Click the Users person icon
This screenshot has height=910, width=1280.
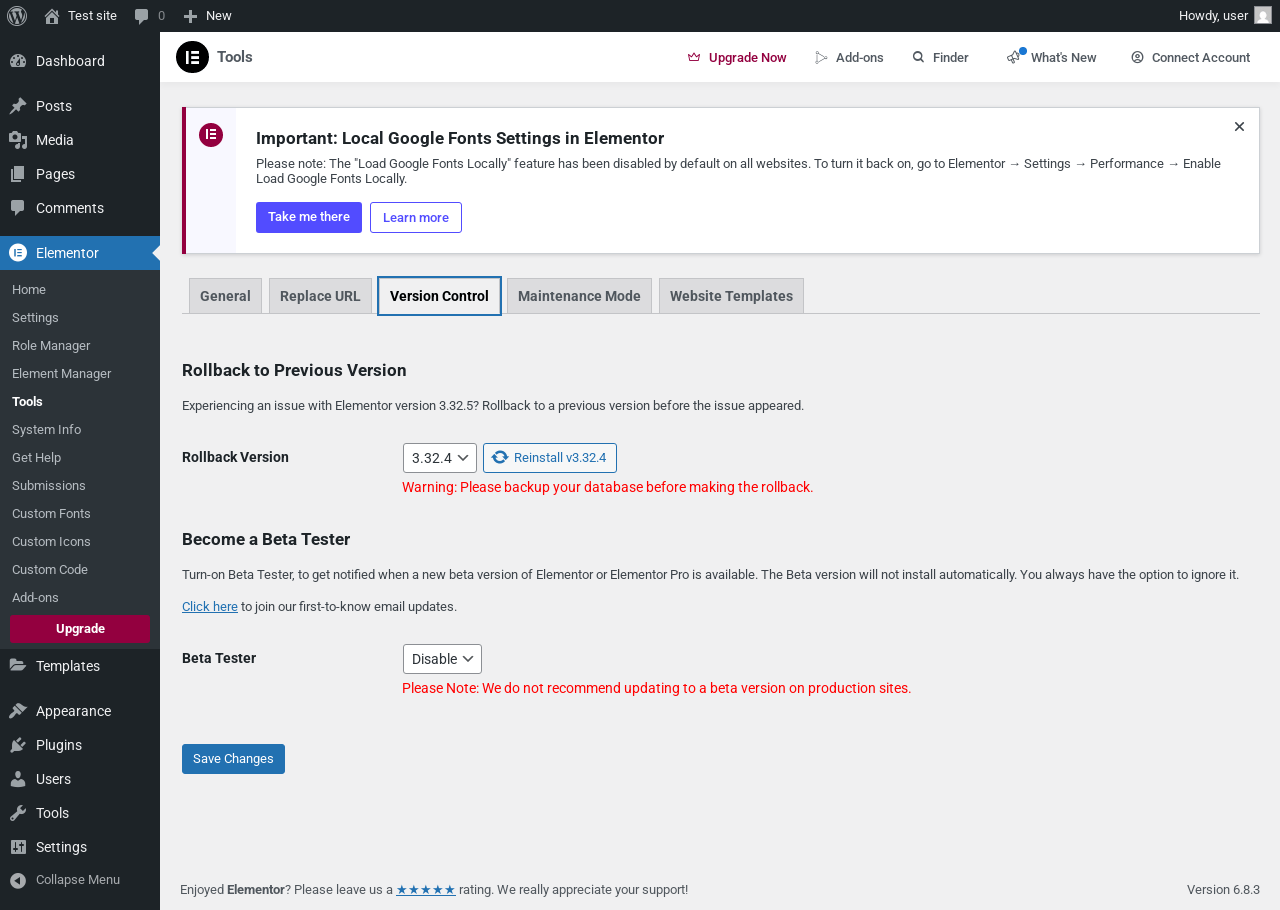tap(18, 779)
